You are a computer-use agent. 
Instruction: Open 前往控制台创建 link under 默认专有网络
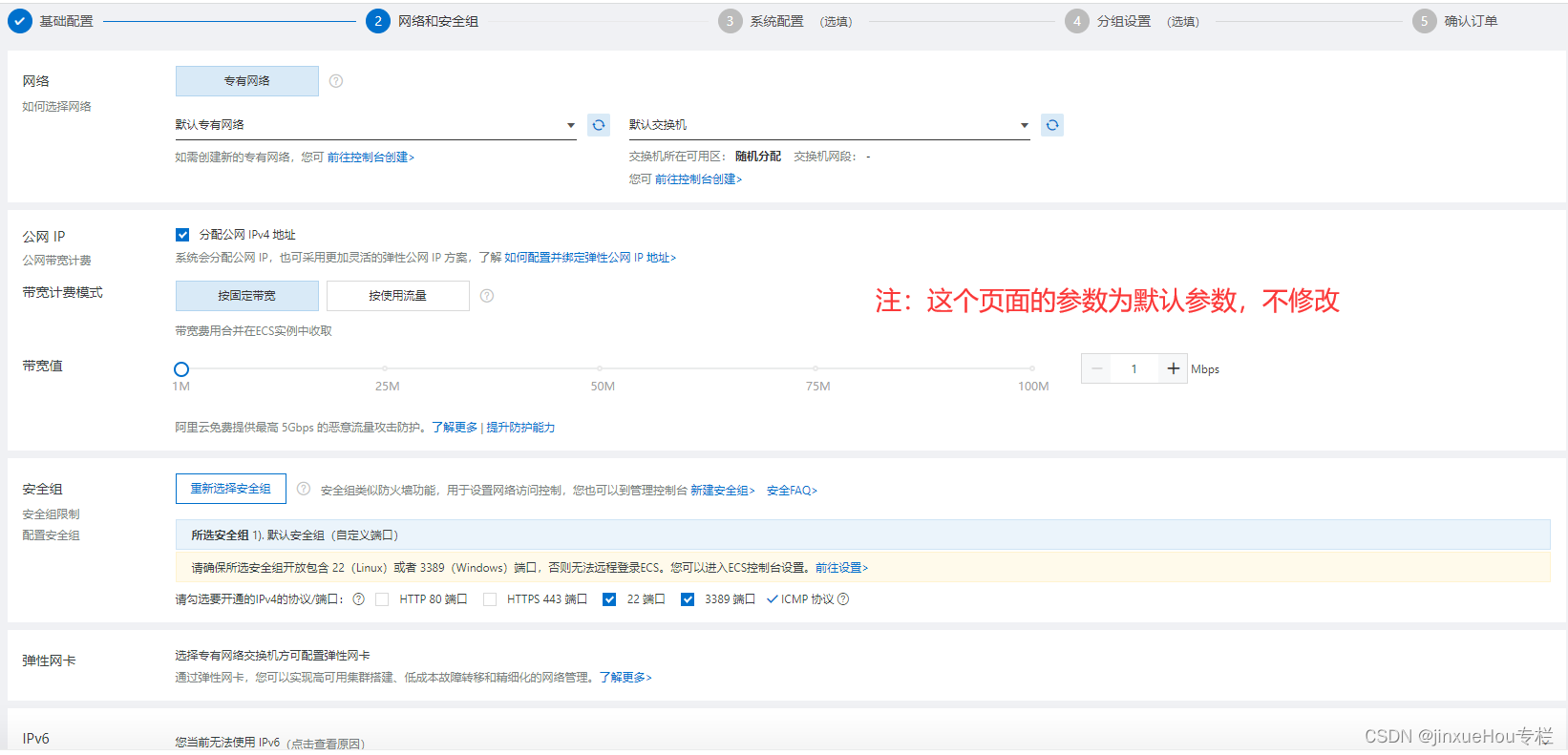pos(371,157)
